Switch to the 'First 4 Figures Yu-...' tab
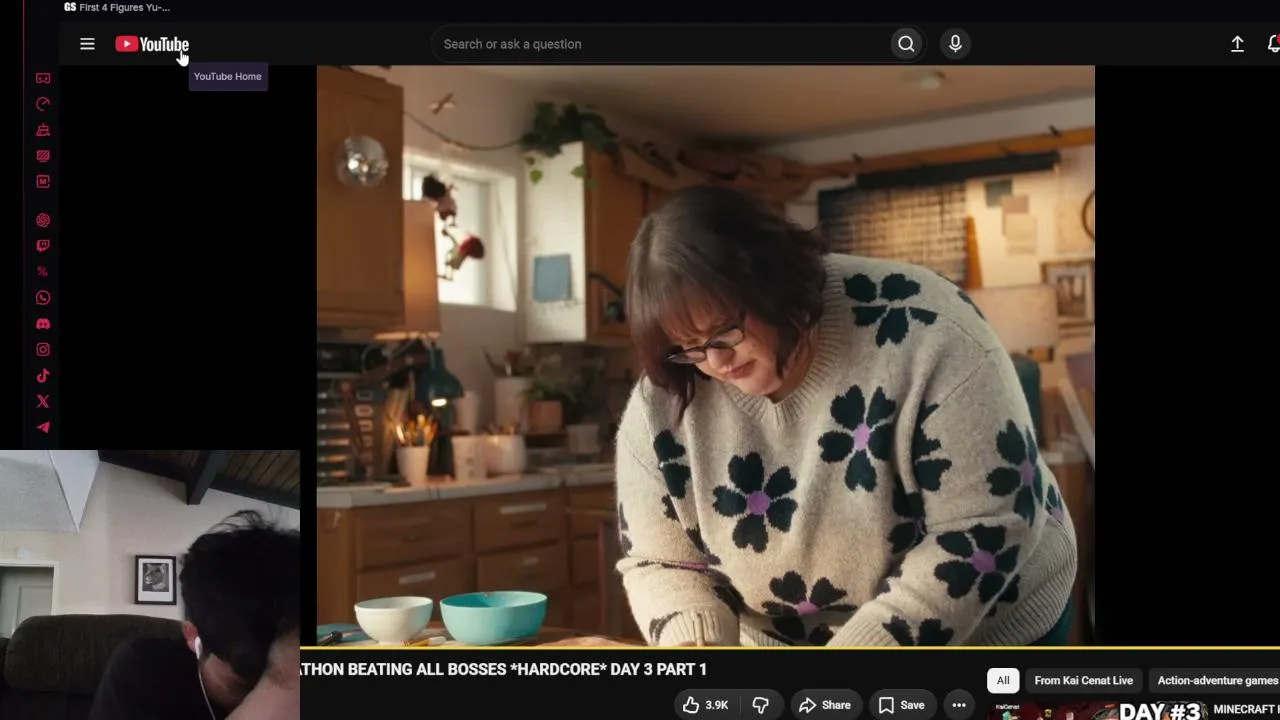This screenshot has width=1280, height=720. pyautogui.click(x=117, y=7)
